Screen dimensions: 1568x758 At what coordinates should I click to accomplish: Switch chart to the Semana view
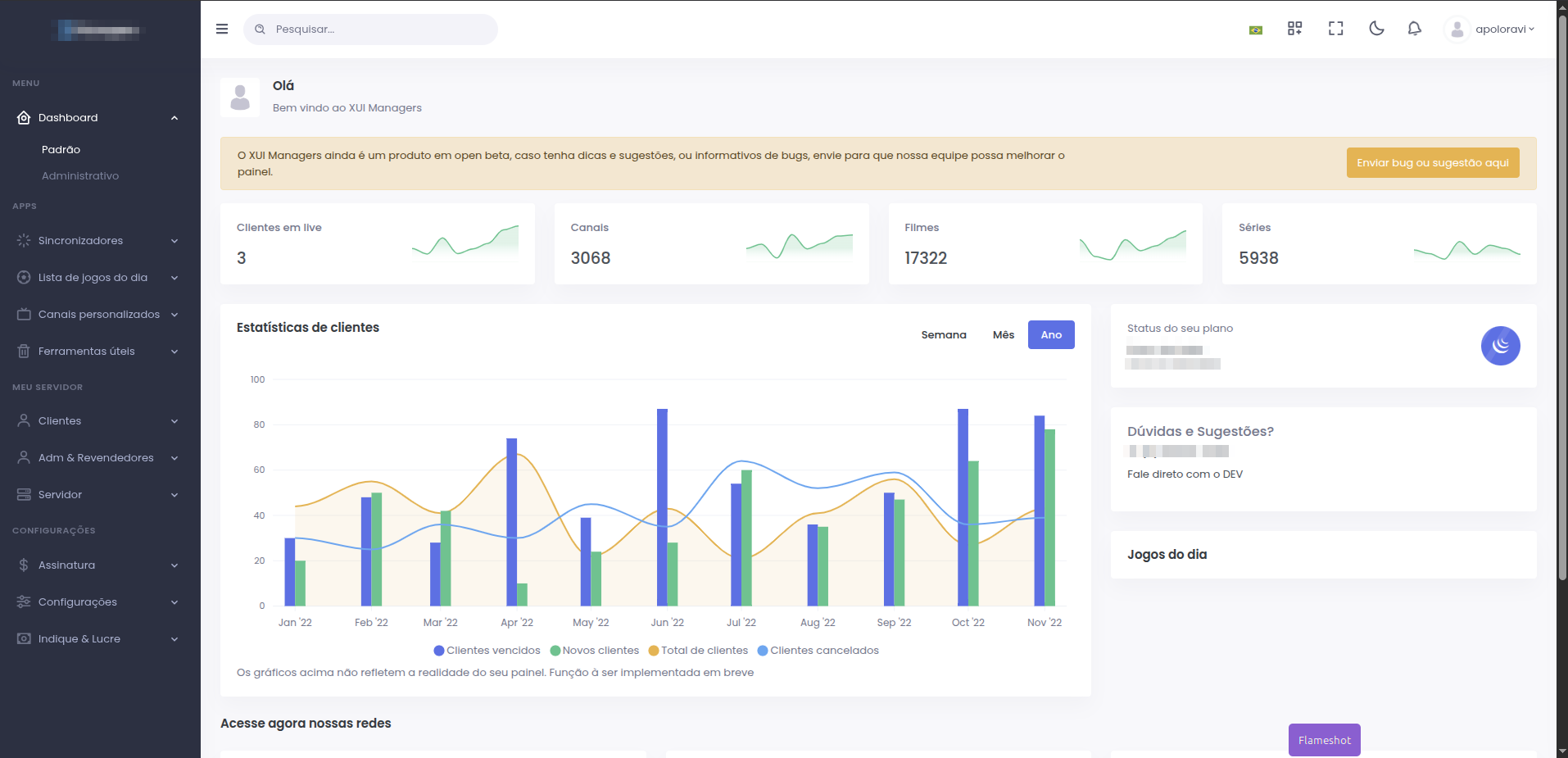943,335
